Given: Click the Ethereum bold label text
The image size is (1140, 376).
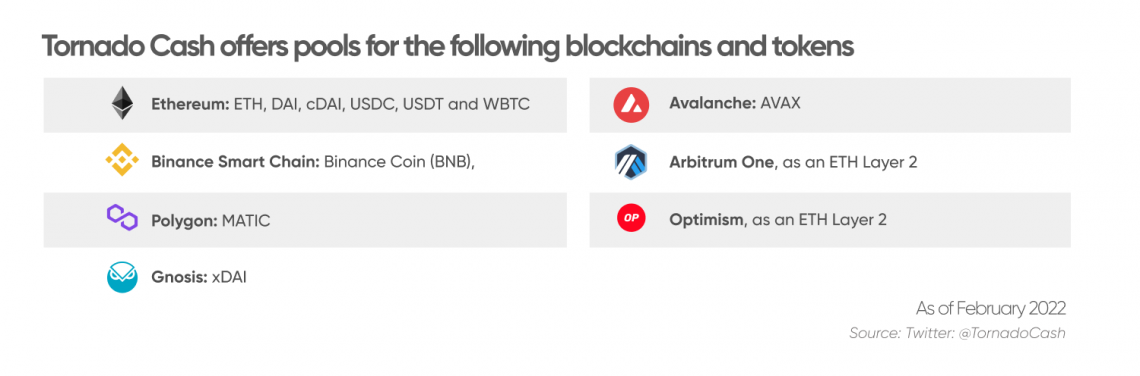Looking at the screenshot, I should pyautogui.click(x=190, y=104).
